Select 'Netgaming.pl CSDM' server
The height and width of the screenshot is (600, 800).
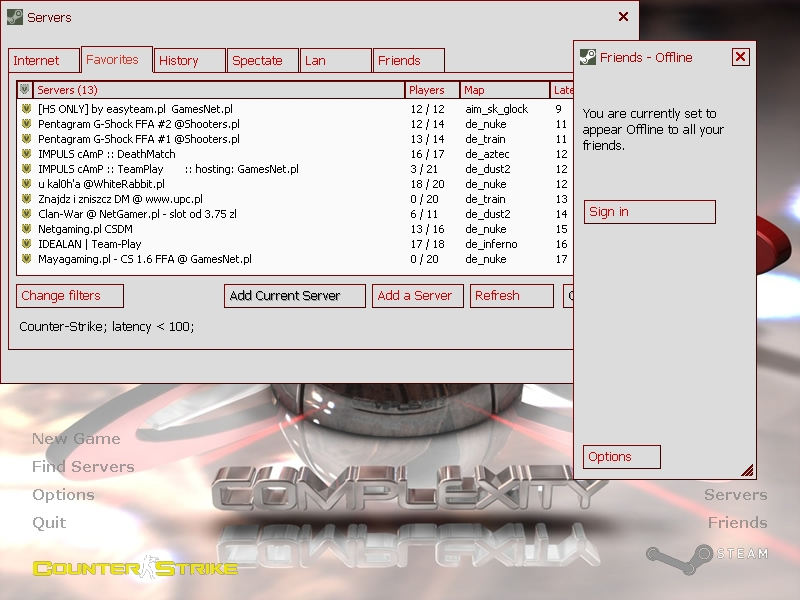pyautogui.click(x=295, y=229)
